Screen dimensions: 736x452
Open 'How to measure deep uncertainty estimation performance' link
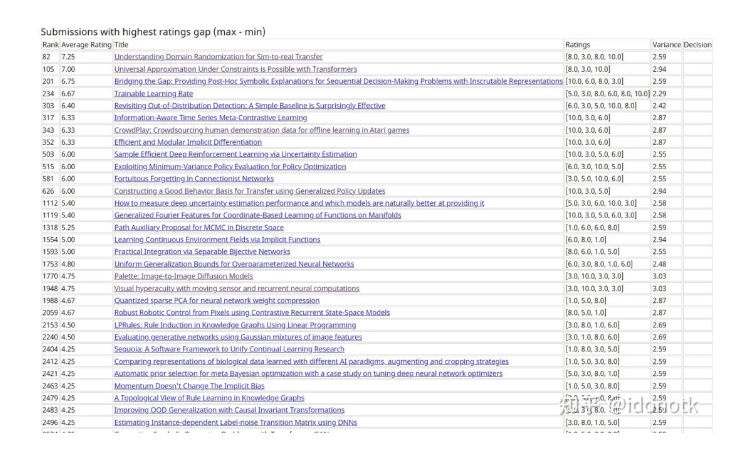299,203
